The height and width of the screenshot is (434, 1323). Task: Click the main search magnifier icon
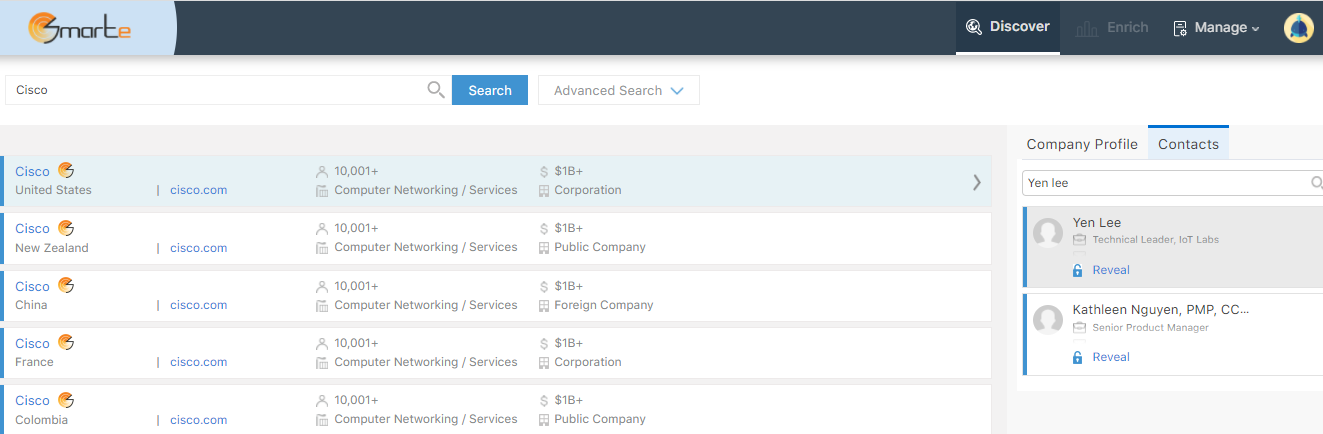tap(436, 90)
